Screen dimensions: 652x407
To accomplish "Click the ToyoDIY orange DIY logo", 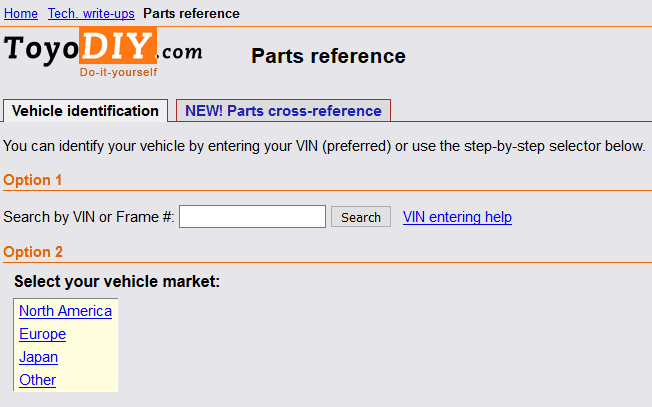I will tap(118, 47).
